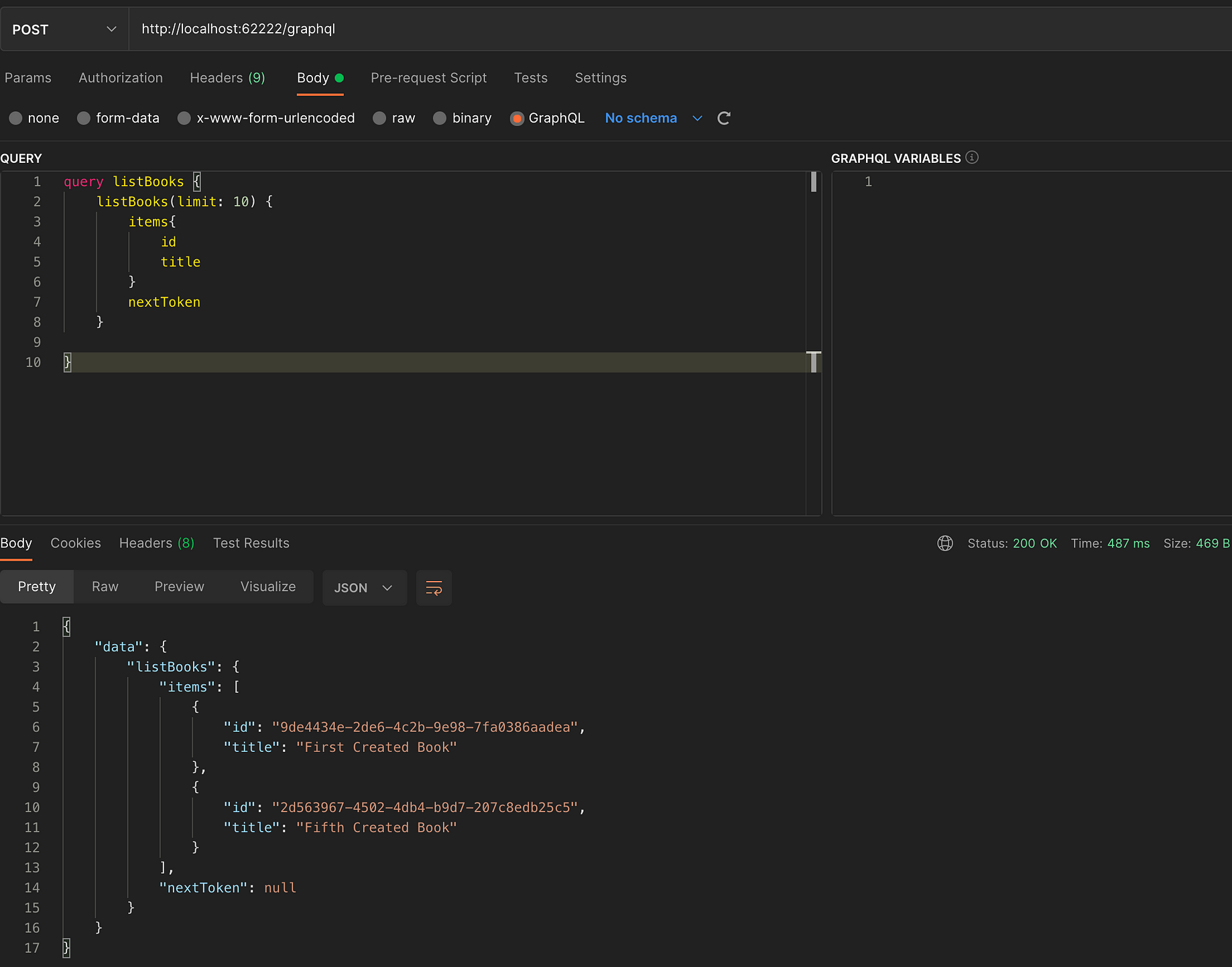Click "Fifth Created Book" title value
This screenshot has height=967, width=1232.
[376, 828]
